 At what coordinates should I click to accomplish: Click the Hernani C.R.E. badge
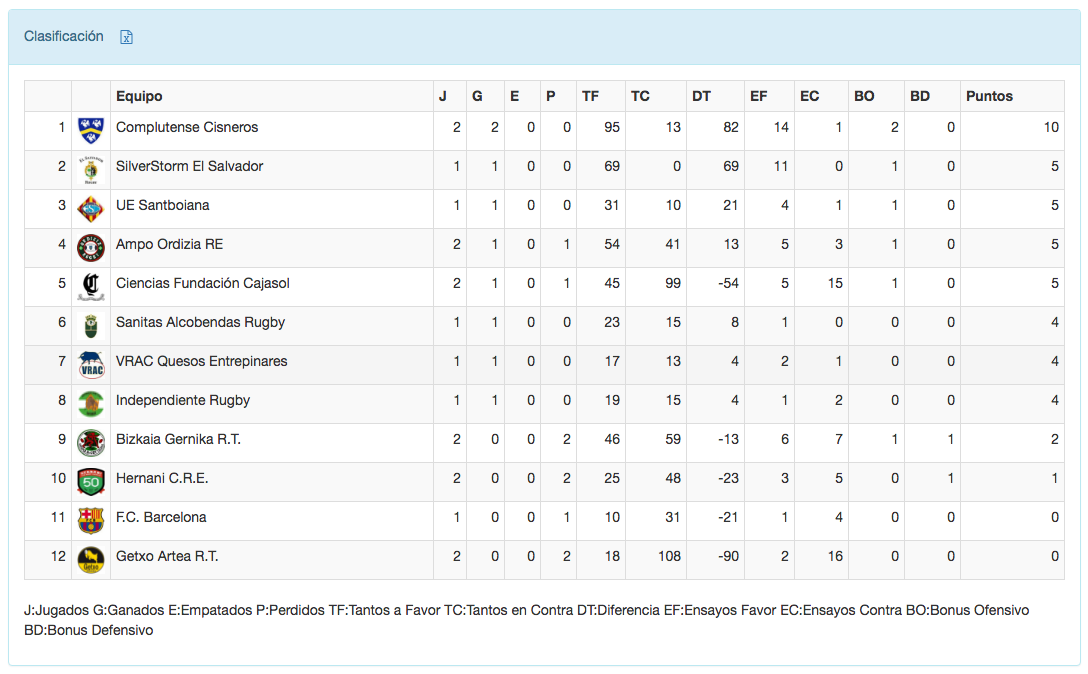(91, 481)
